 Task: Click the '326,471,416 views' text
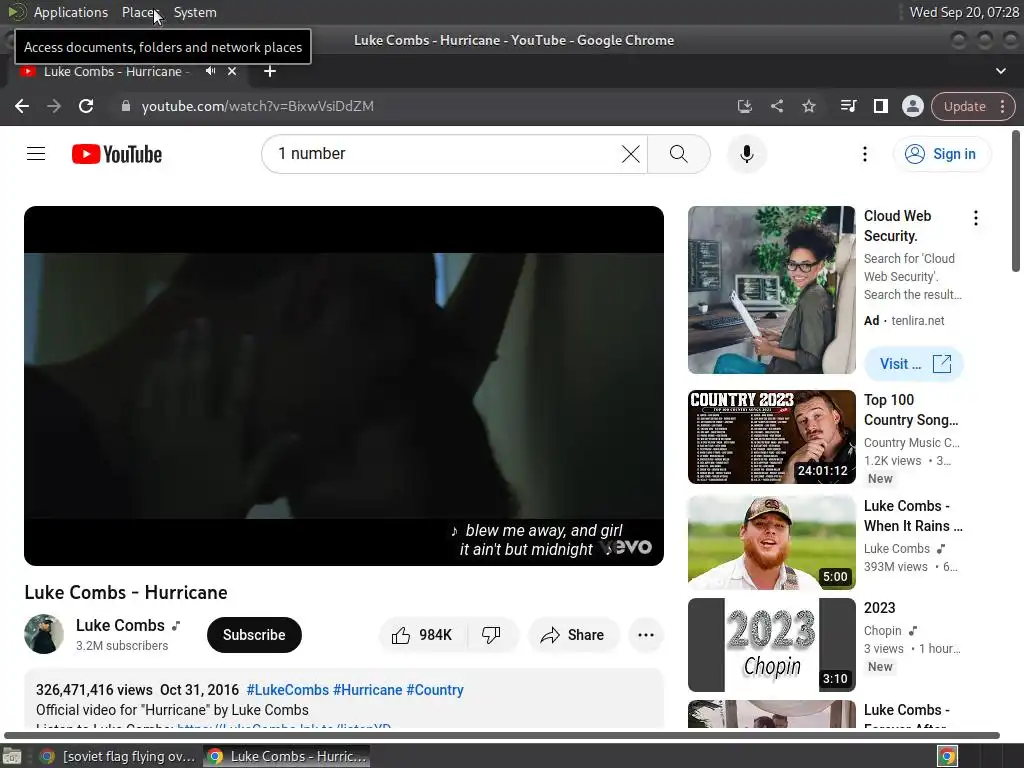click(94, 690)
